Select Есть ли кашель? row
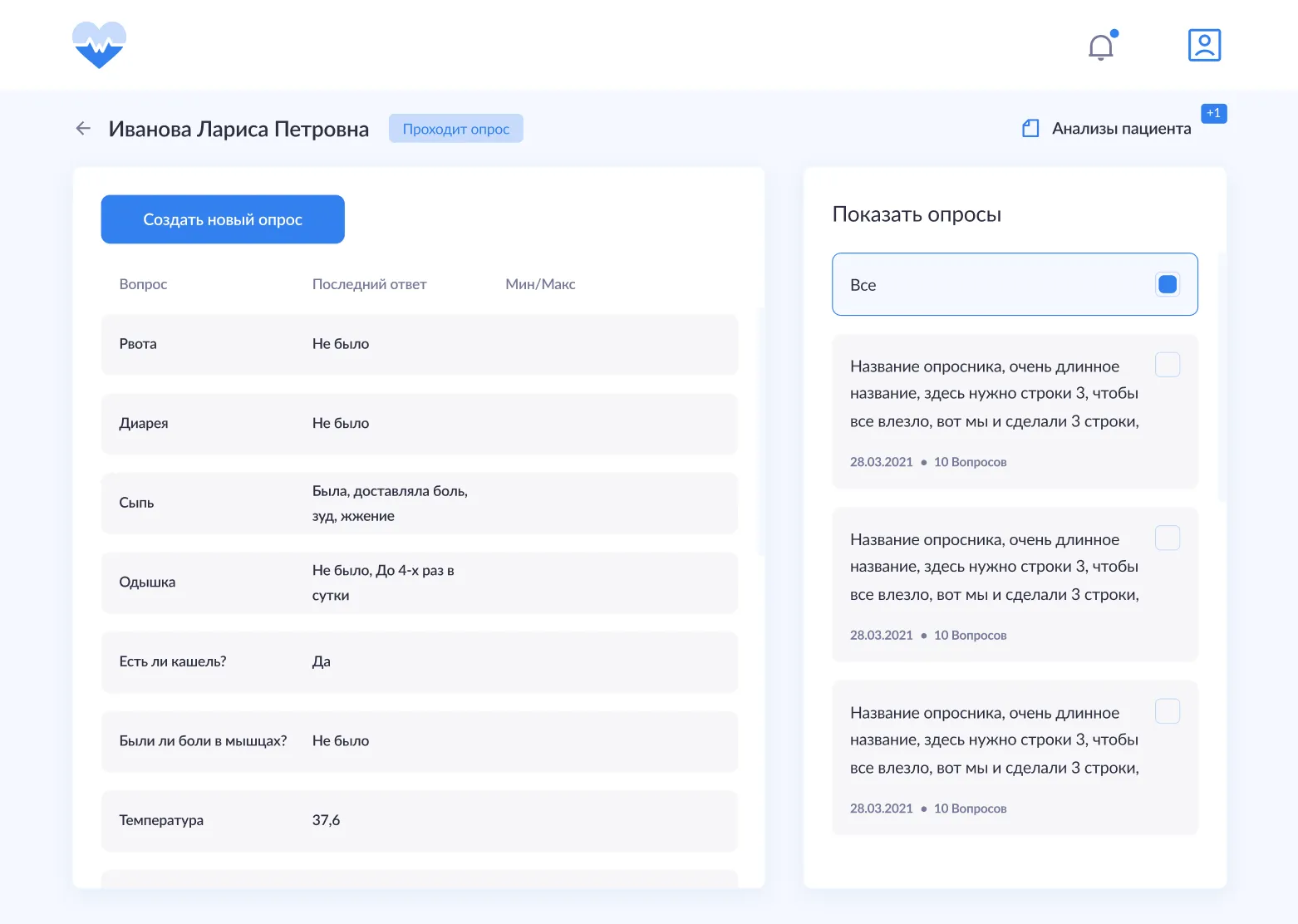1298x924 pixels. pyautogui.click(x=420, y=662)
